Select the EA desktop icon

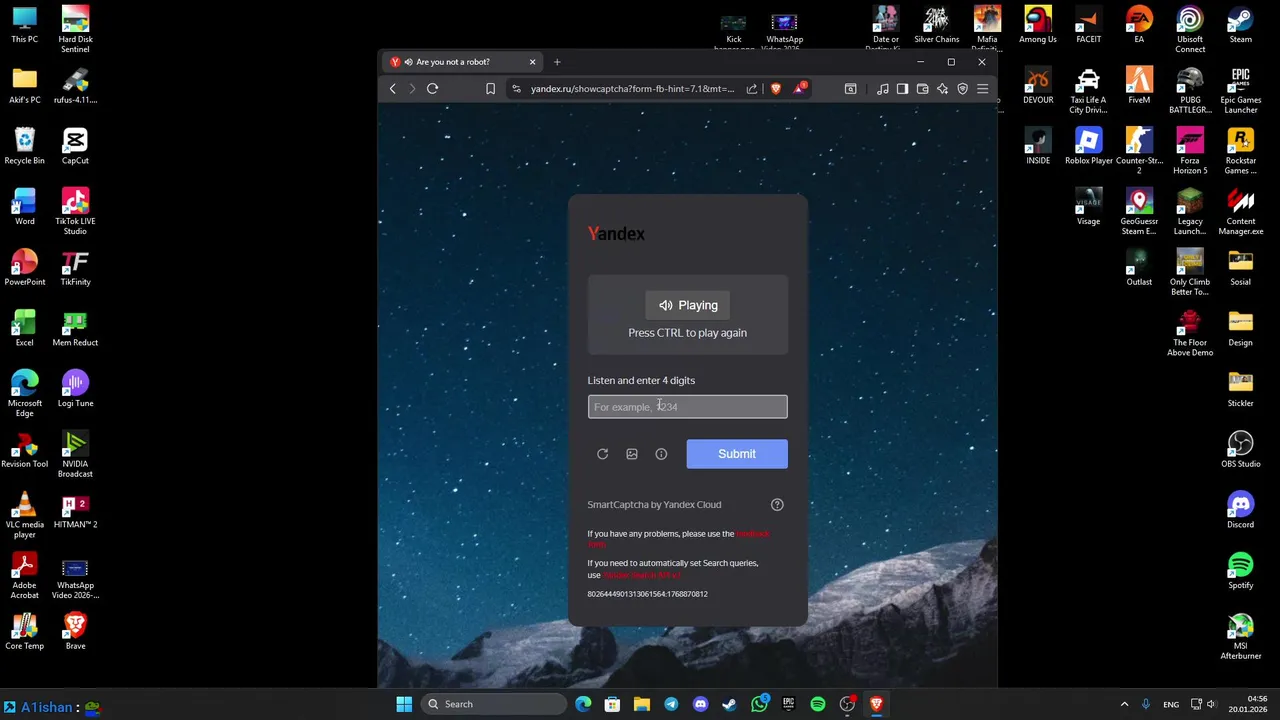click(x=1139, y=25)
